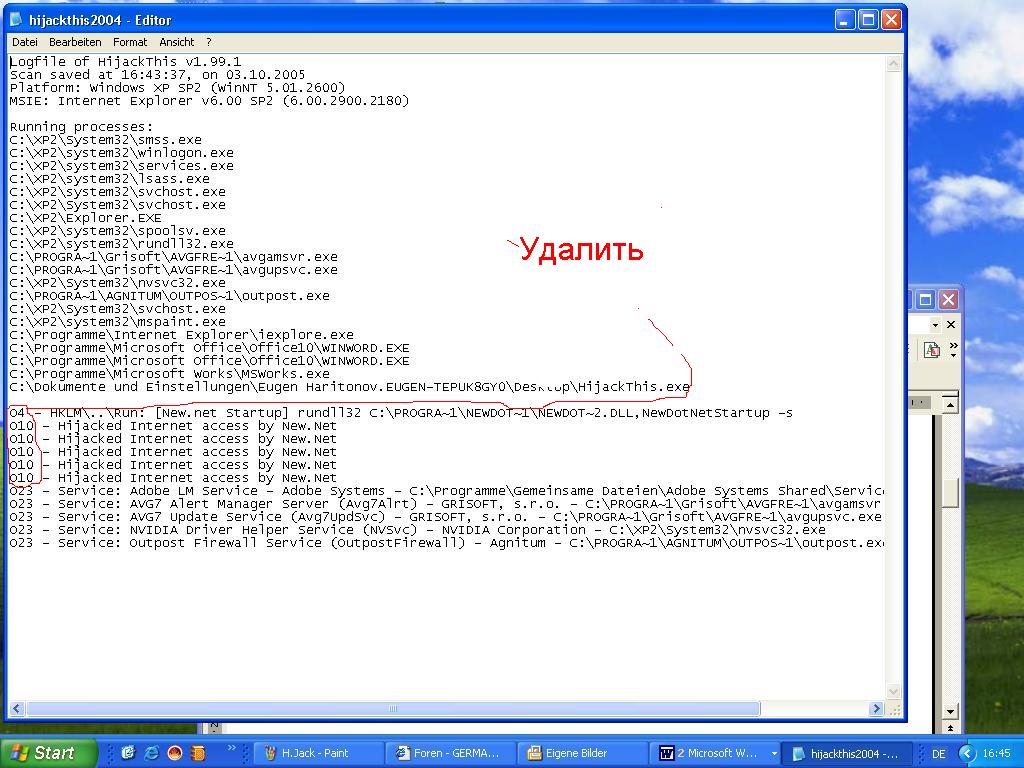1024x768 pixels.
Task: Click the Notepad horizontal scrollbar right arrow
Action: (x=876, y=708)
